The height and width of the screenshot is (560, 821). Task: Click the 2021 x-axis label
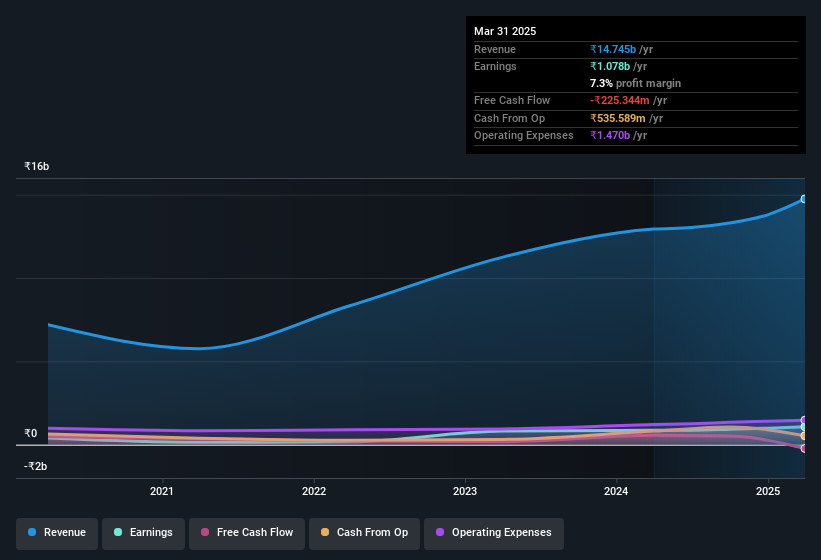[x=162, y=491]
